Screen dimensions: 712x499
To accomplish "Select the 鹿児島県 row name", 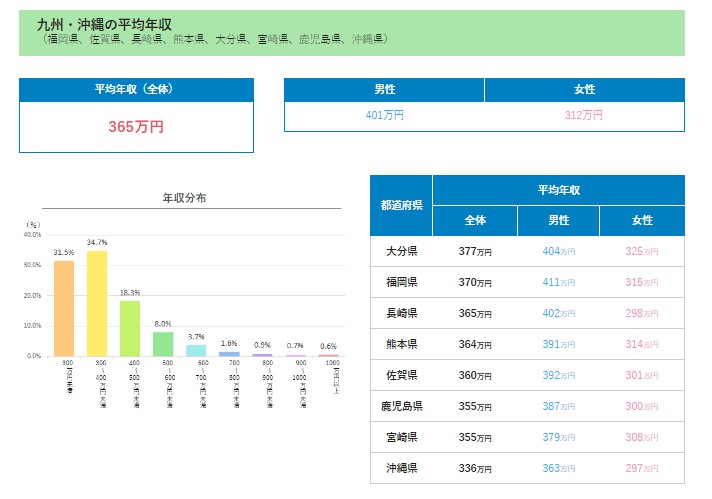I will click(402, 406).
